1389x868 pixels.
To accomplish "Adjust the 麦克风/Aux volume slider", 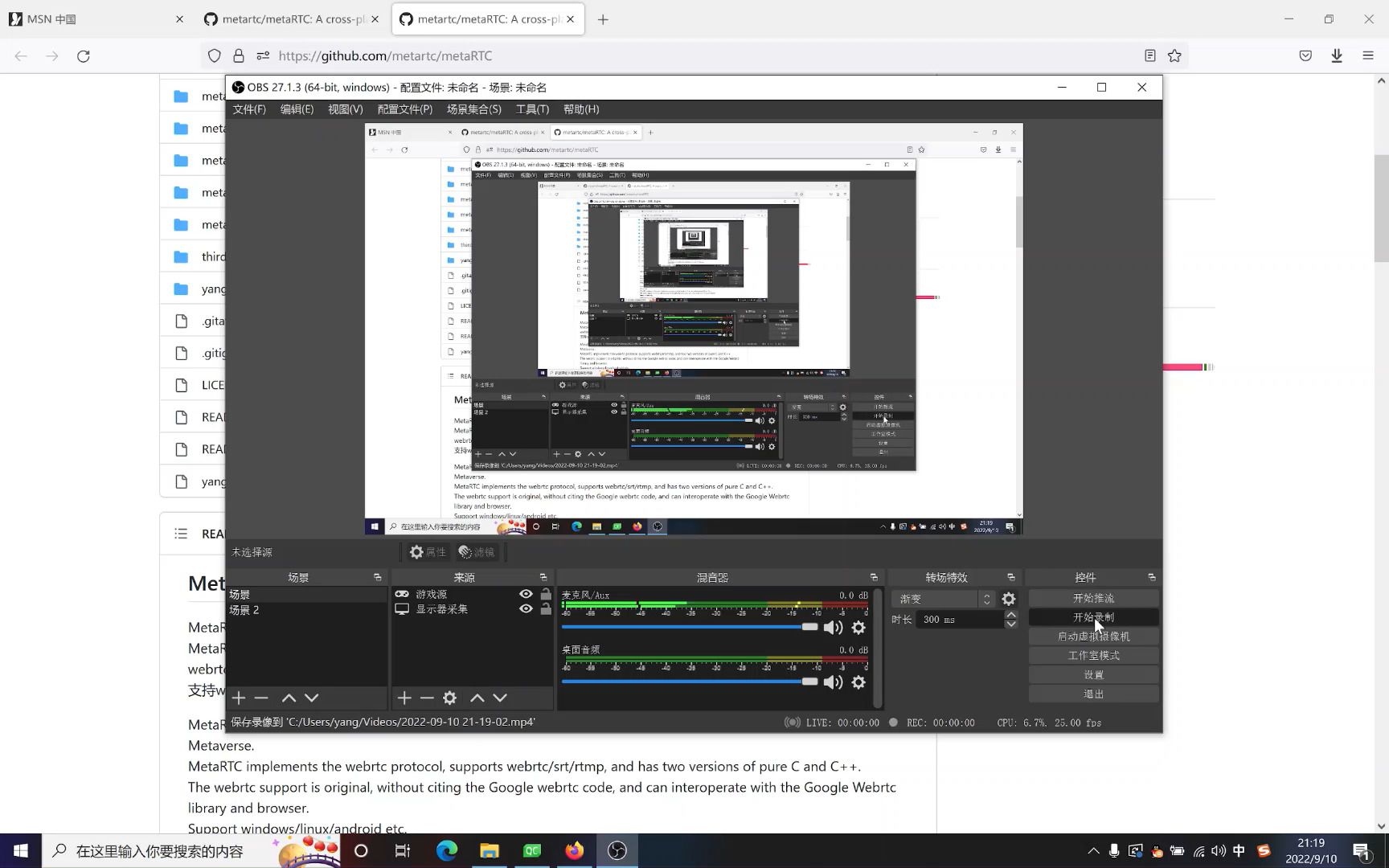I will point(690,627).
